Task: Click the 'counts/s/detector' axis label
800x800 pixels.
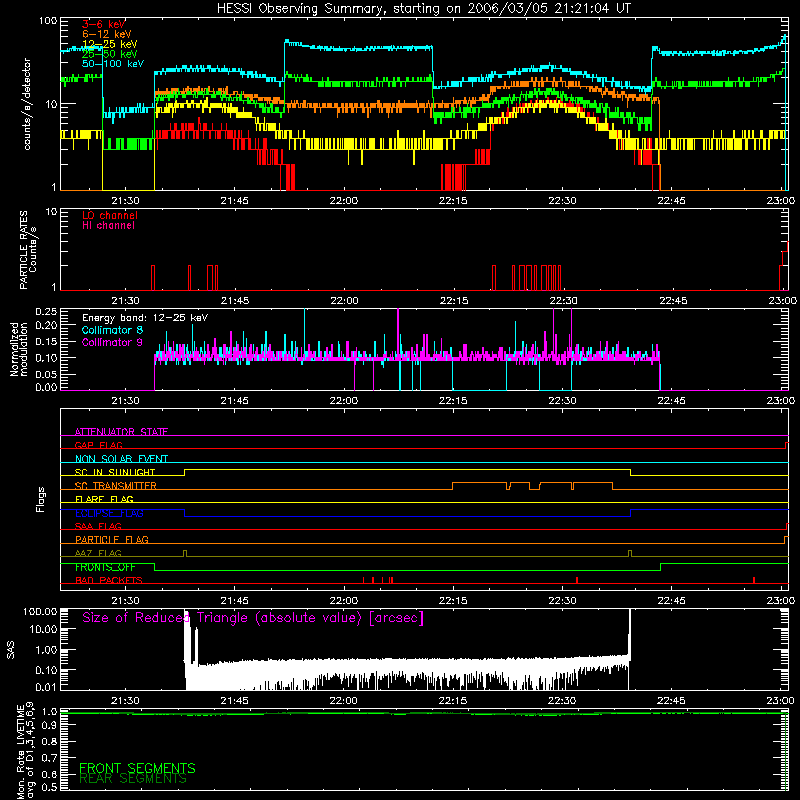Action: pyautogui.click(x=27, y=104)
